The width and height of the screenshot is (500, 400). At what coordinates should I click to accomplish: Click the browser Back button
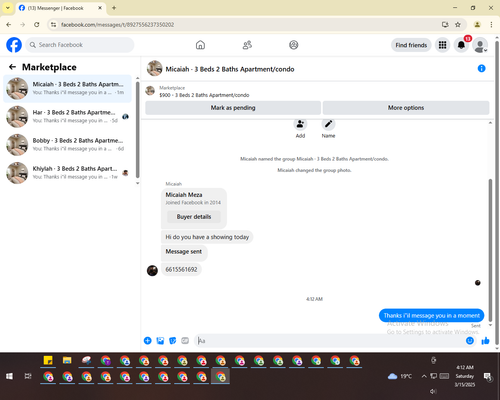tap(9, 25)
